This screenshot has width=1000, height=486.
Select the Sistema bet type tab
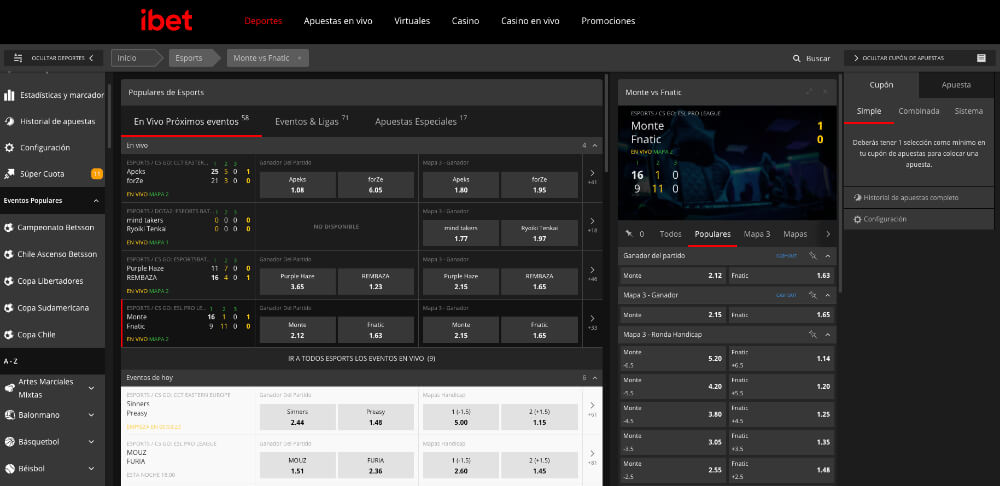(969, 111)
